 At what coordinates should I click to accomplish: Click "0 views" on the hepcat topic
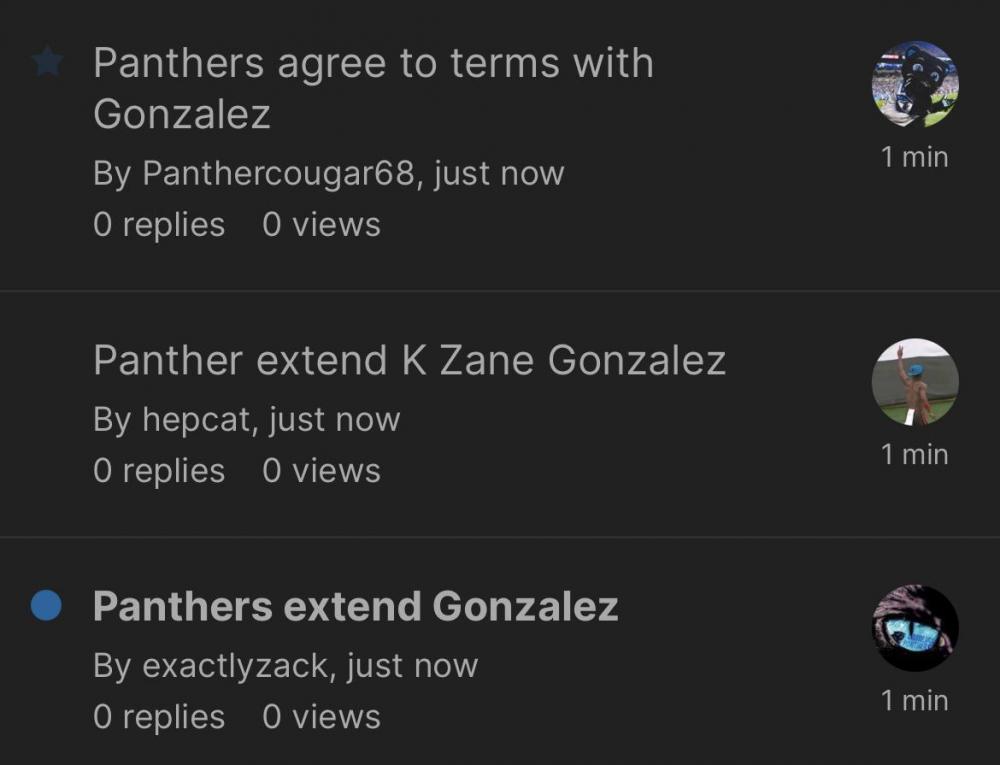point(321,470)
